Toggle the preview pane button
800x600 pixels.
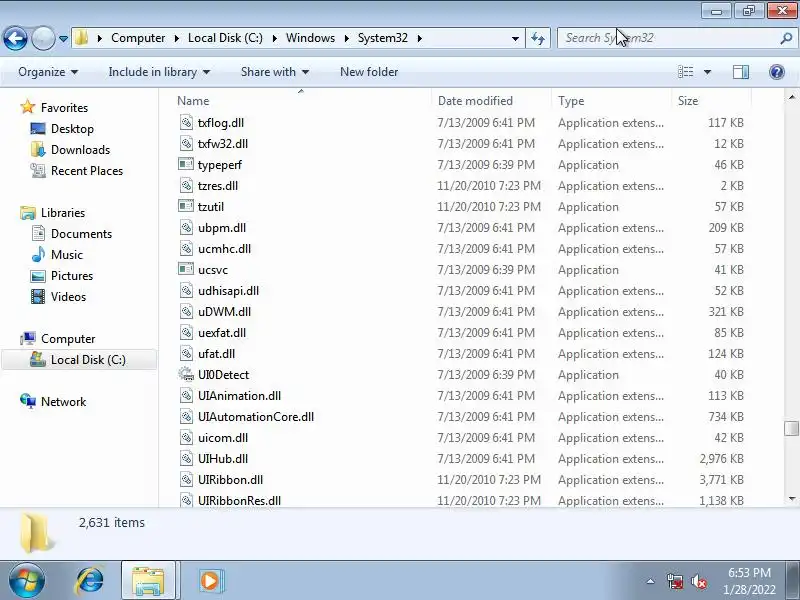[741, 72]
